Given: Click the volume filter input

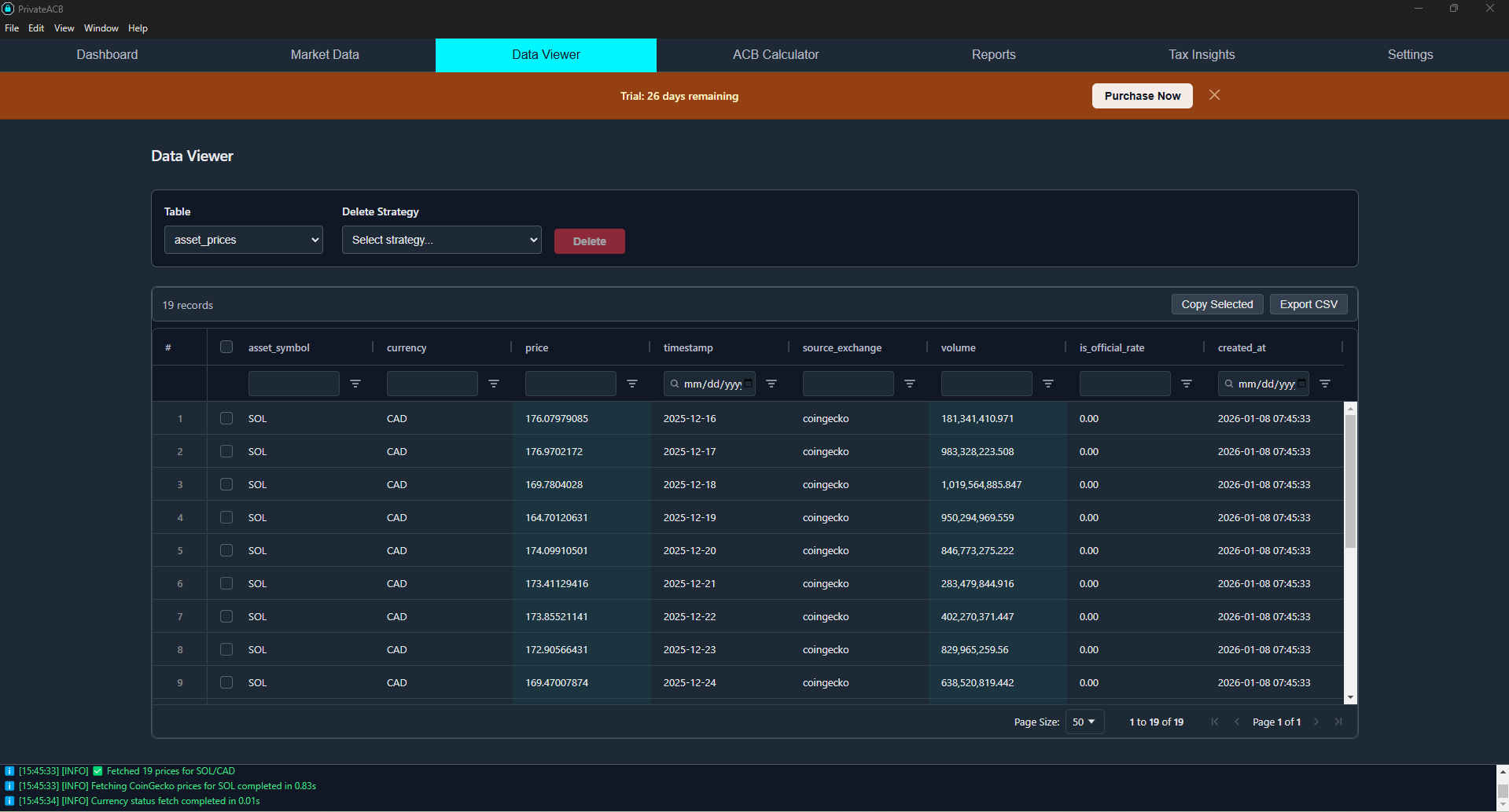Looking at the screenshot, I should [987, 384].
